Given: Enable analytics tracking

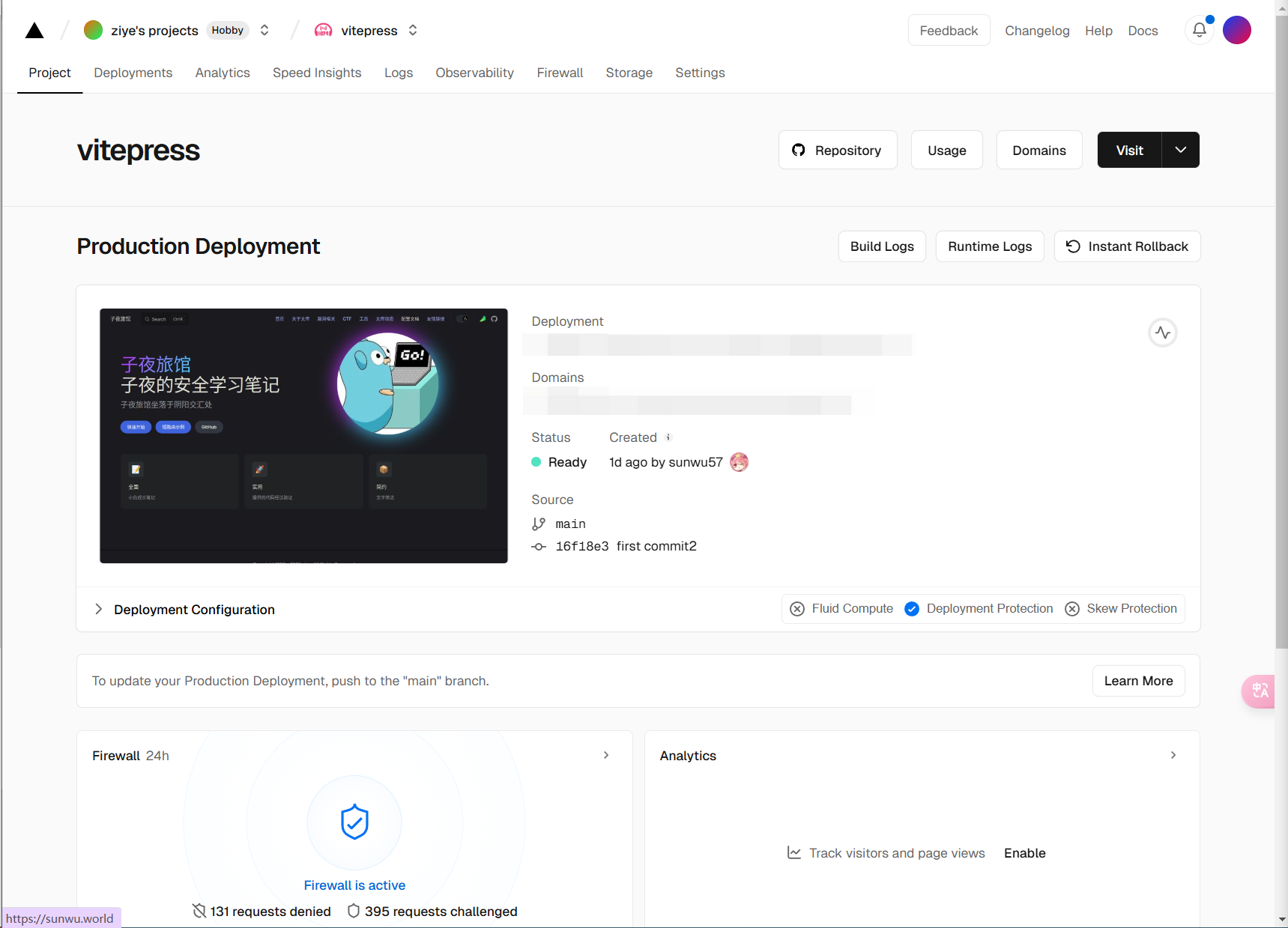Looking at the screenshot, I should coord(1024,853).
